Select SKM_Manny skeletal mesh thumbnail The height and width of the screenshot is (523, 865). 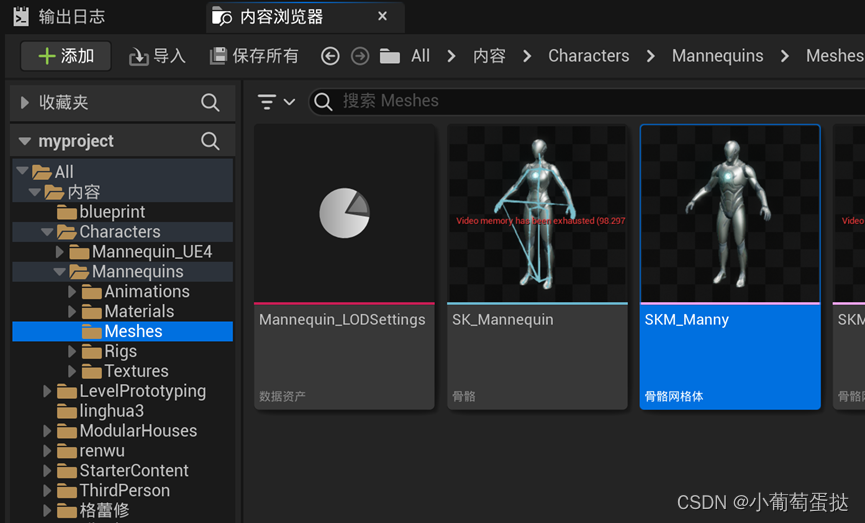point(730,214)
